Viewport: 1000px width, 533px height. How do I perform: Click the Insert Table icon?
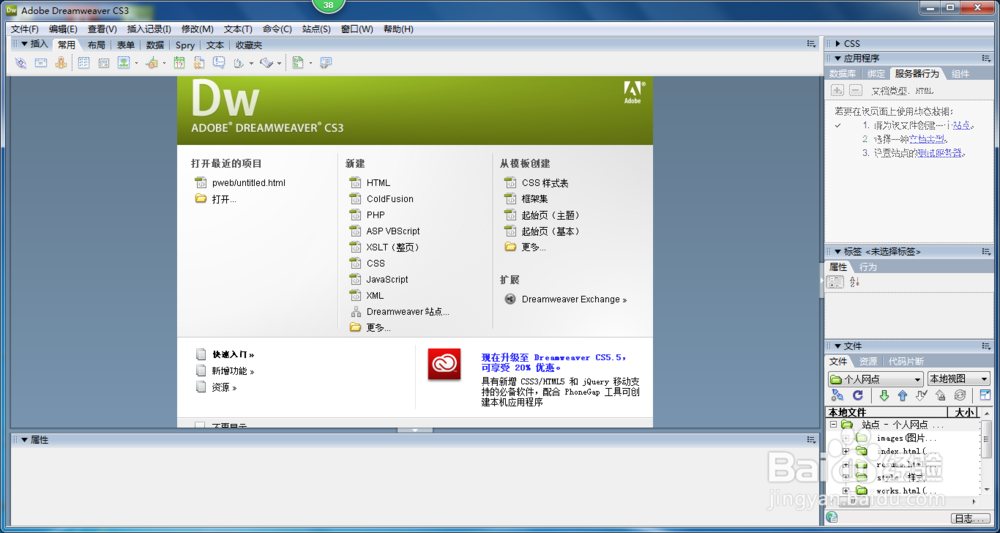[84, 62]
